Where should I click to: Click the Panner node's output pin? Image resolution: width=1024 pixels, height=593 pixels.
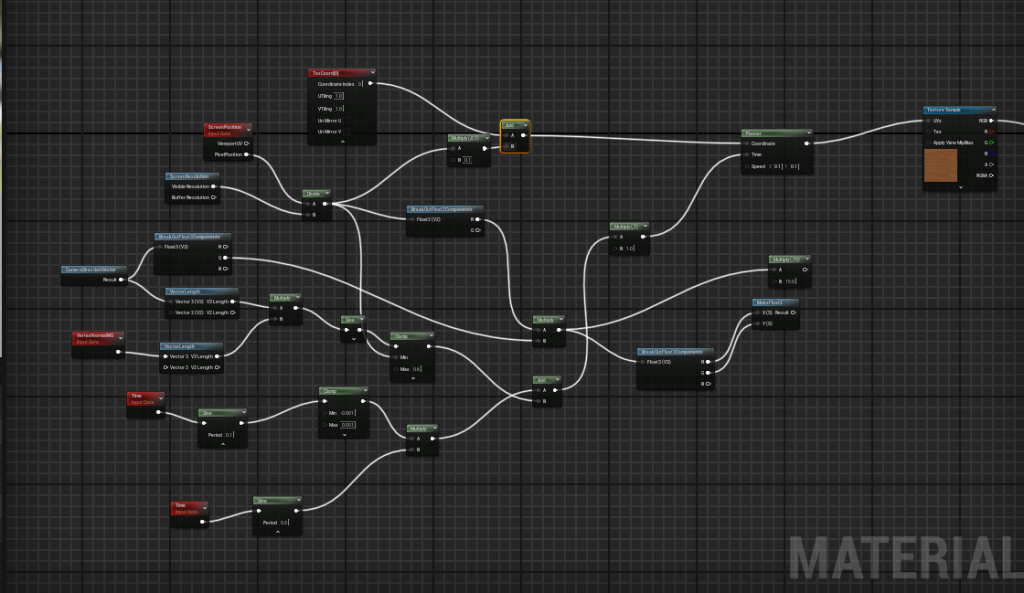(807, 144)
